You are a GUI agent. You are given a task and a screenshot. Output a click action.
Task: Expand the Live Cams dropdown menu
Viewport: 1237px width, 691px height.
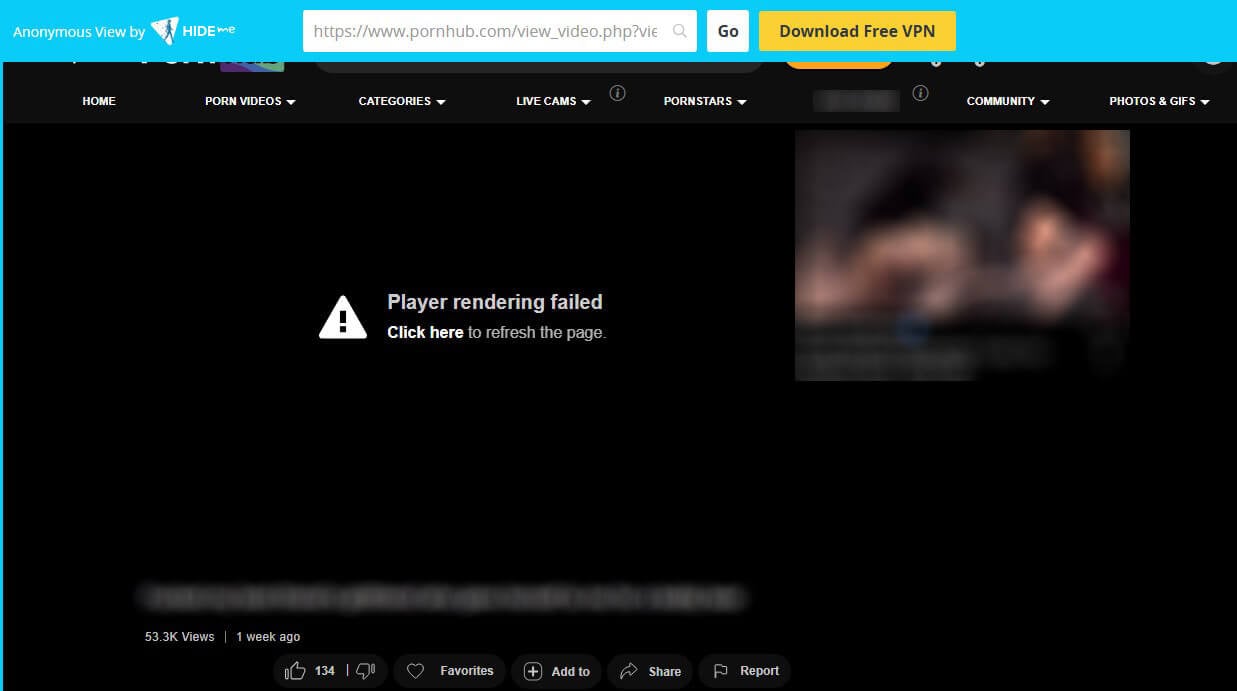pyautogui.click(x=553, y=101)
